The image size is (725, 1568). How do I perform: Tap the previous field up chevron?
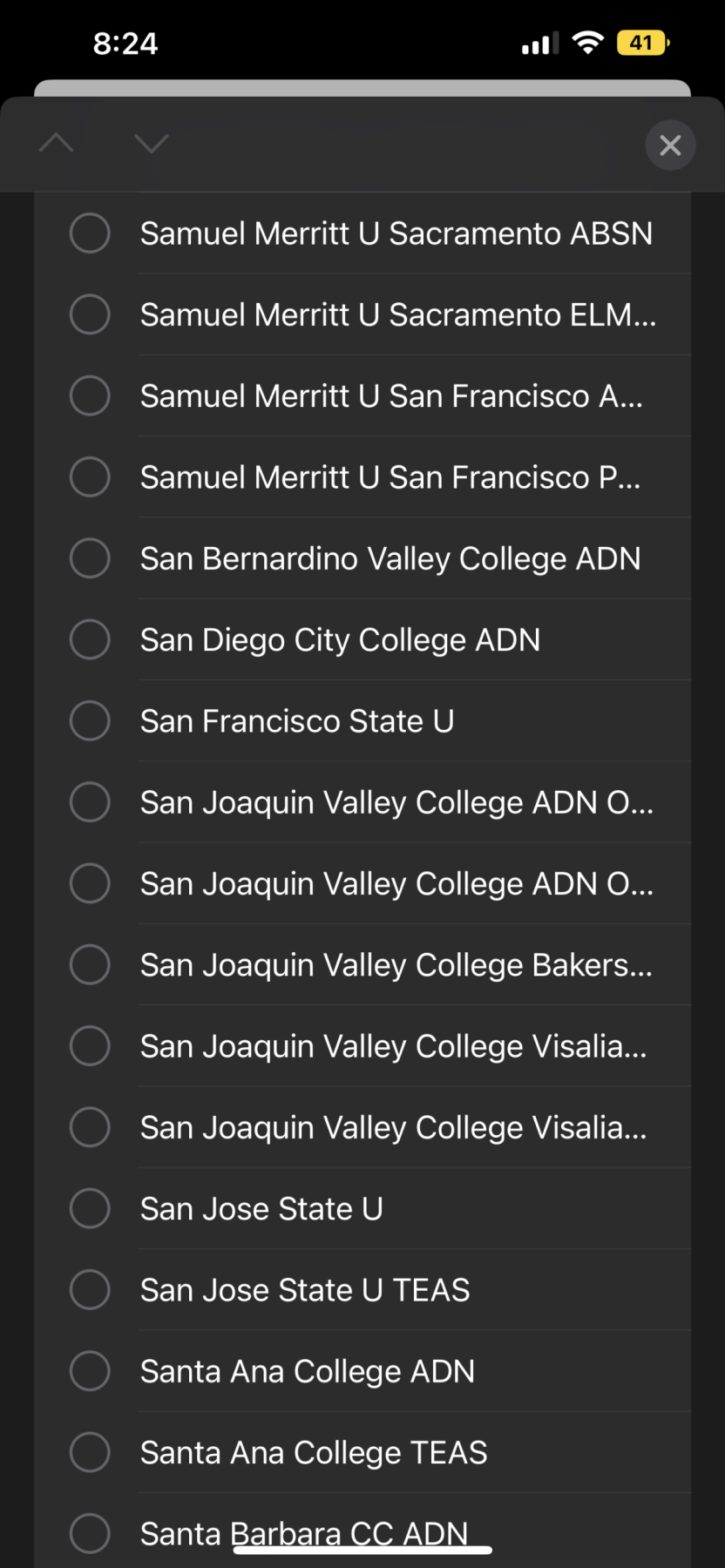pyautogui.click(x=57, y=143)
